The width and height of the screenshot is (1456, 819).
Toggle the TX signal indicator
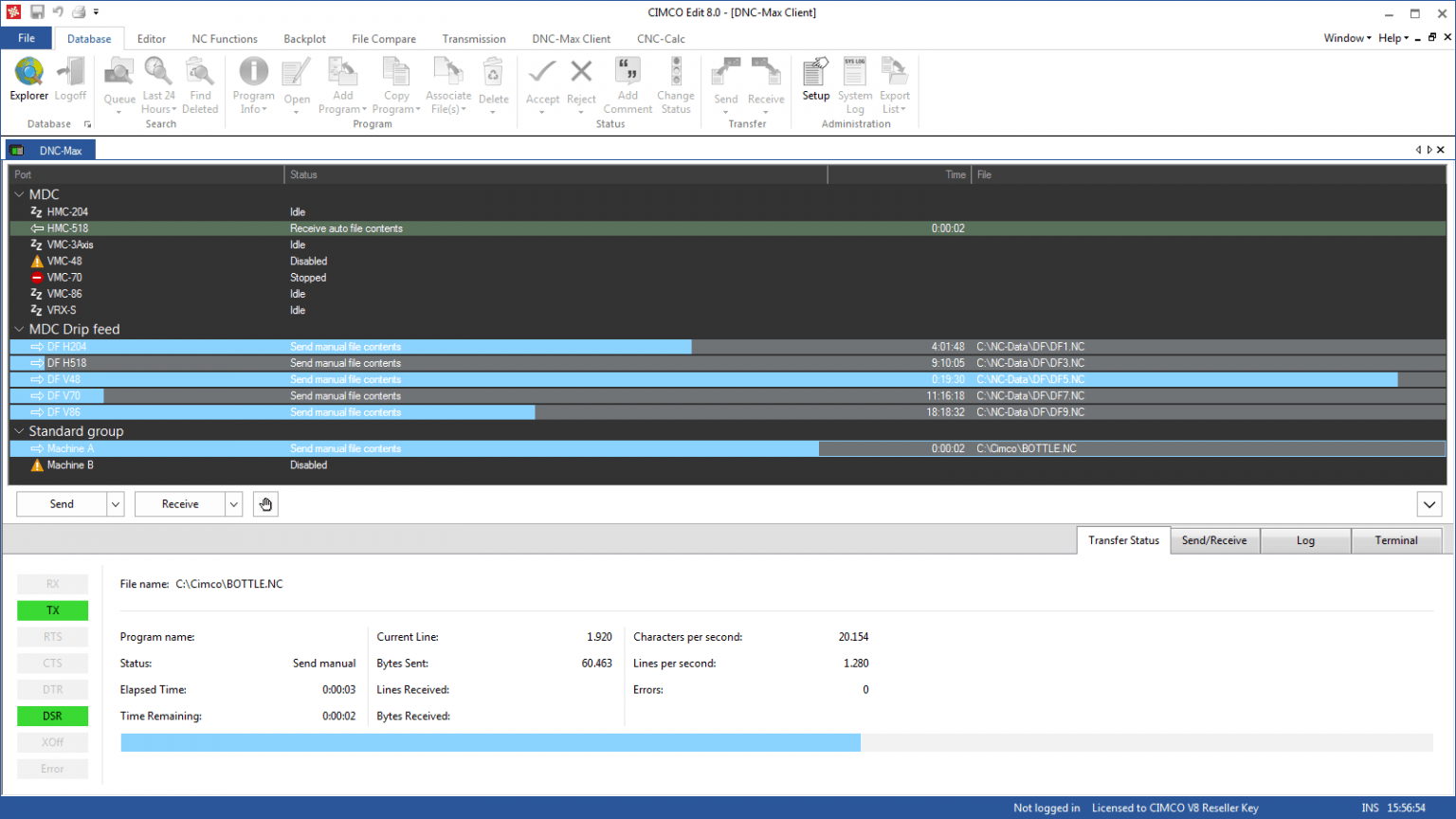53,610
